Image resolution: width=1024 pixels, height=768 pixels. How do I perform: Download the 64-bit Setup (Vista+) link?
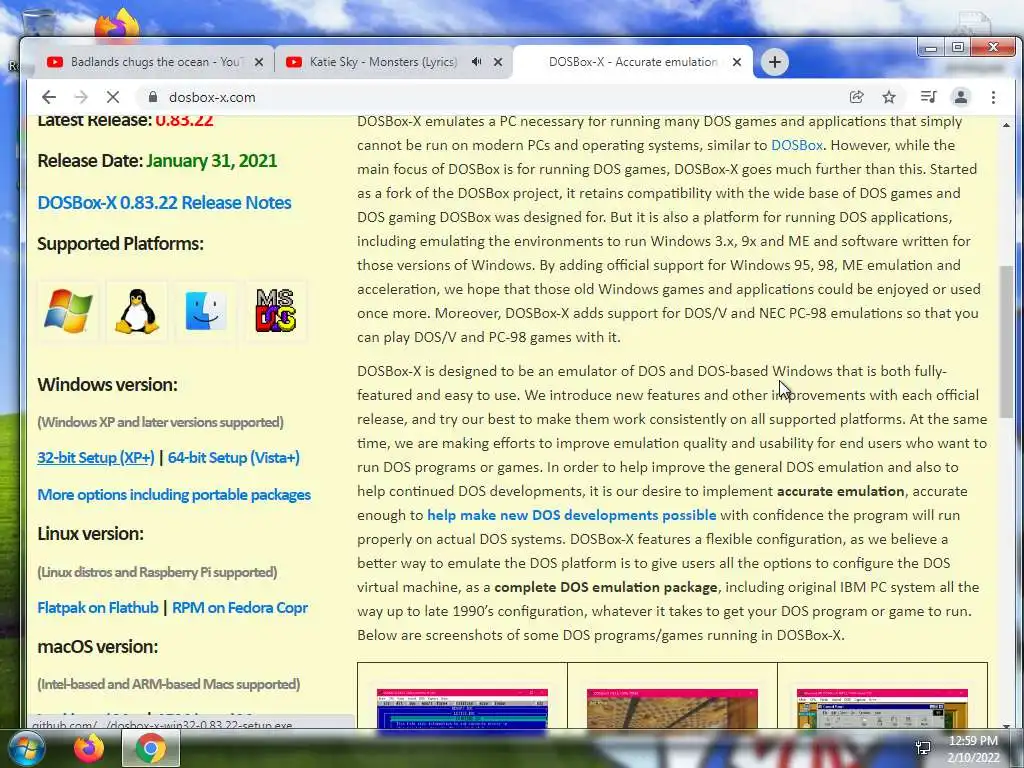click(234, 458)
